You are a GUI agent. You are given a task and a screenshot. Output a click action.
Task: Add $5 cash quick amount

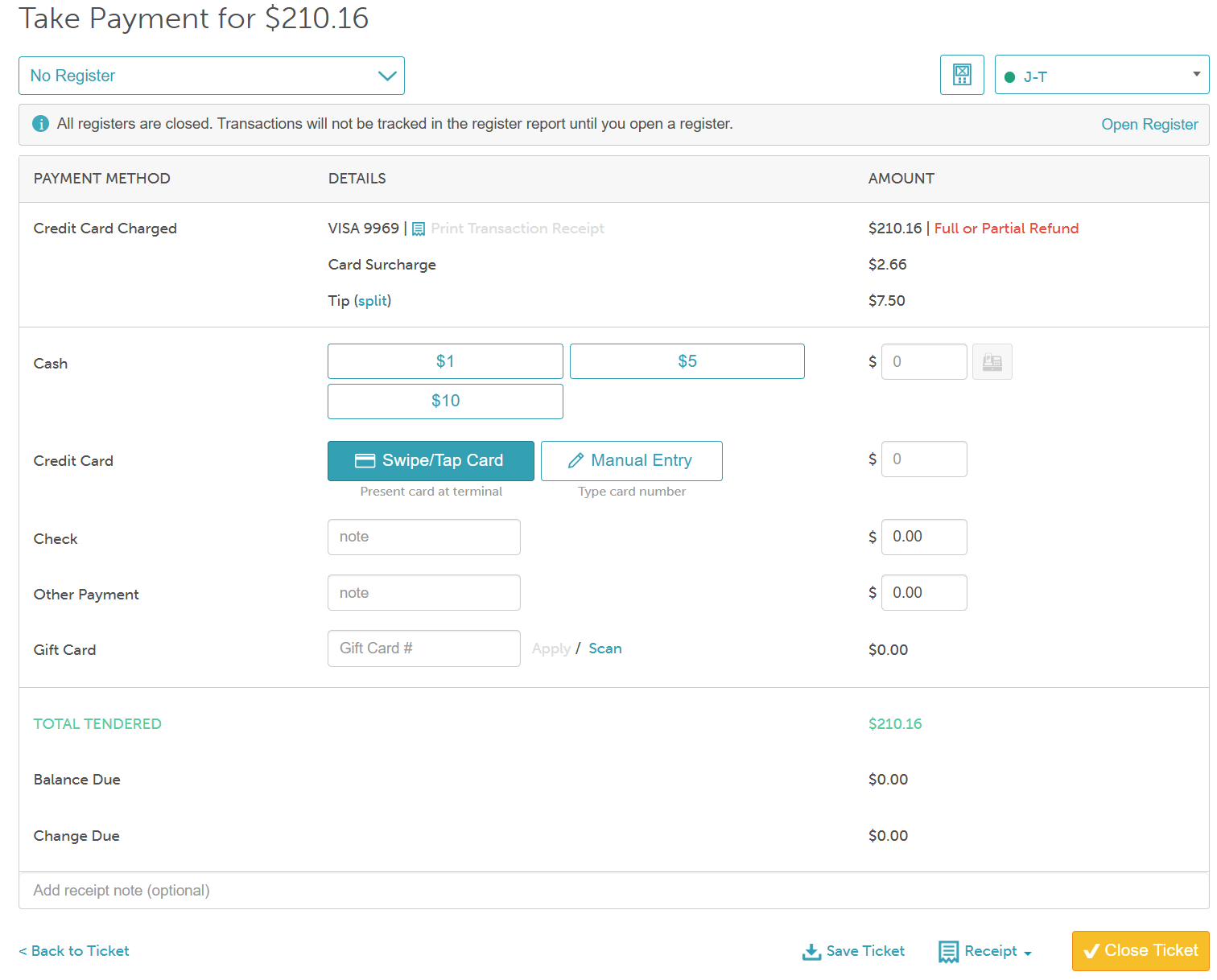[687, 361]
